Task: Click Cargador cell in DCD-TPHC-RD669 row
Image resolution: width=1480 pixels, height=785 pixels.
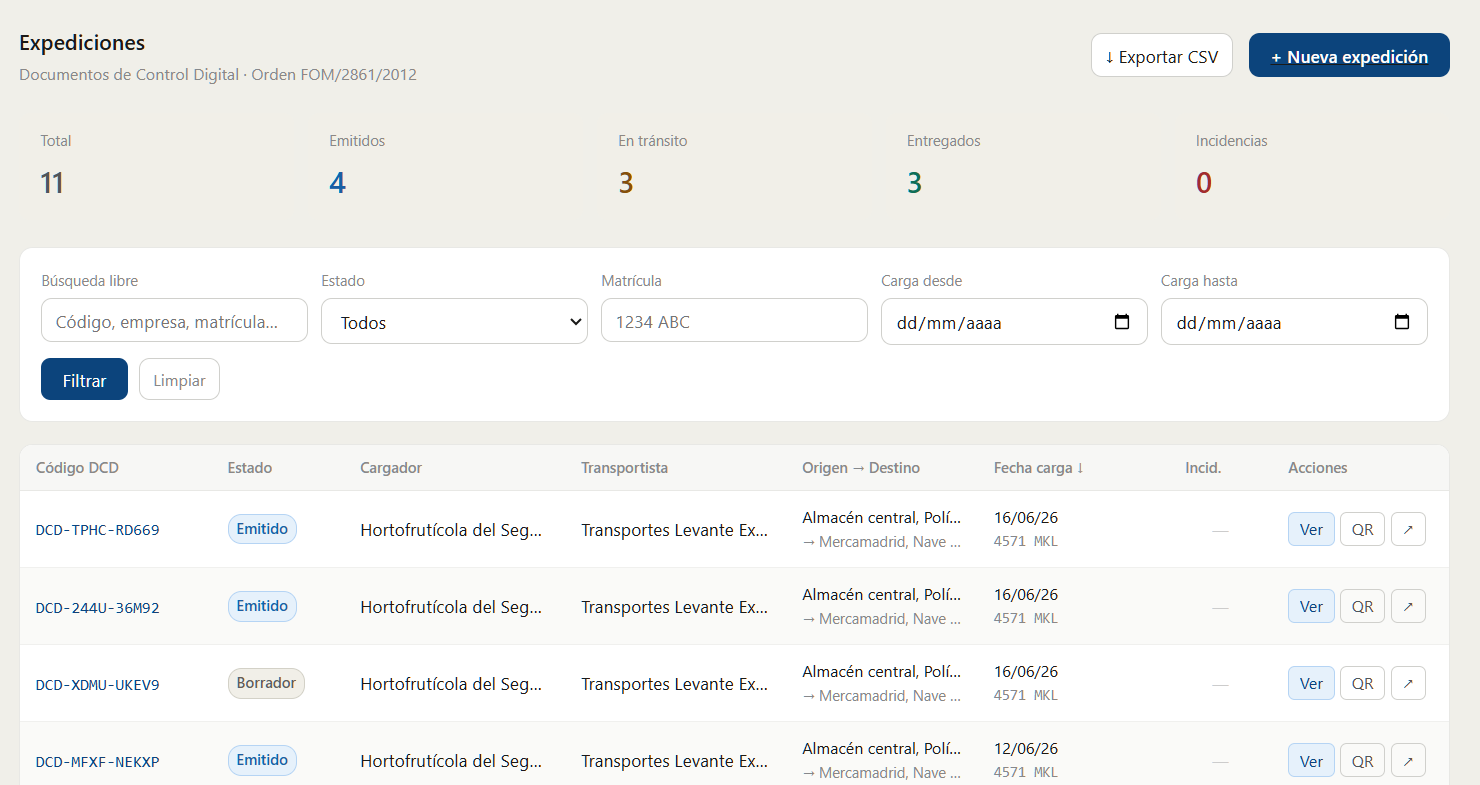Action: click(451, 530)
